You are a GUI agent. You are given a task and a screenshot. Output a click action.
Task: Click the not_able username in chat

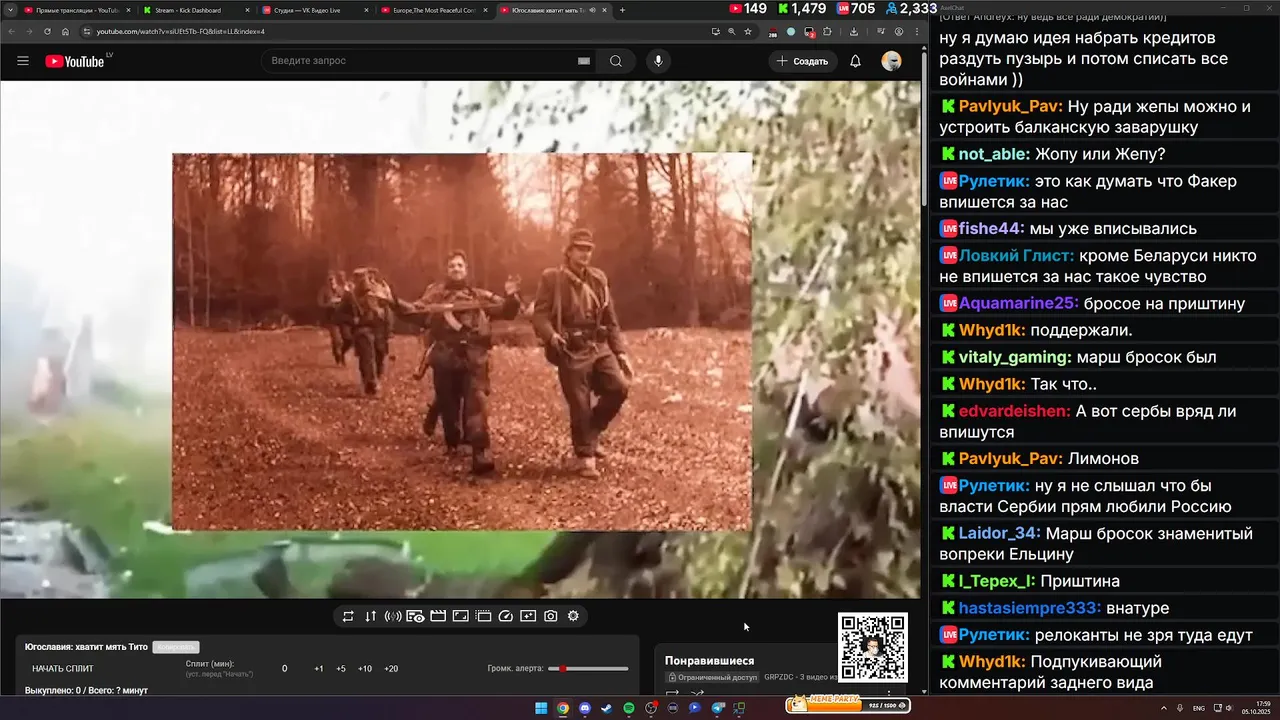994,154
